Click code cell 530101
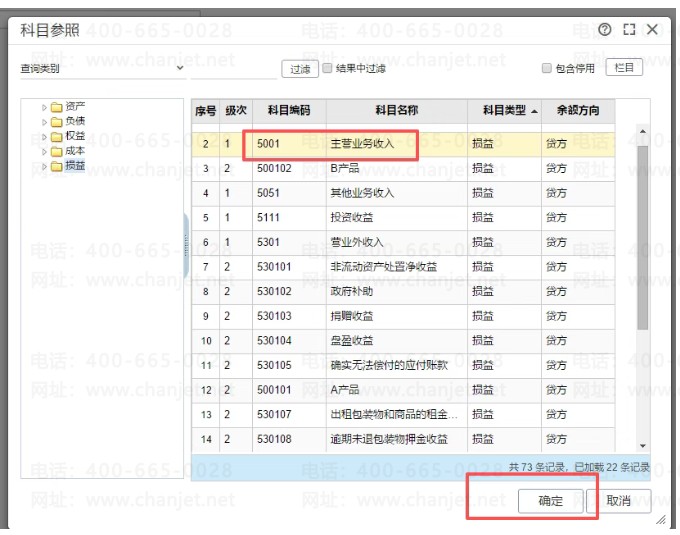 (x=289, y=267)
